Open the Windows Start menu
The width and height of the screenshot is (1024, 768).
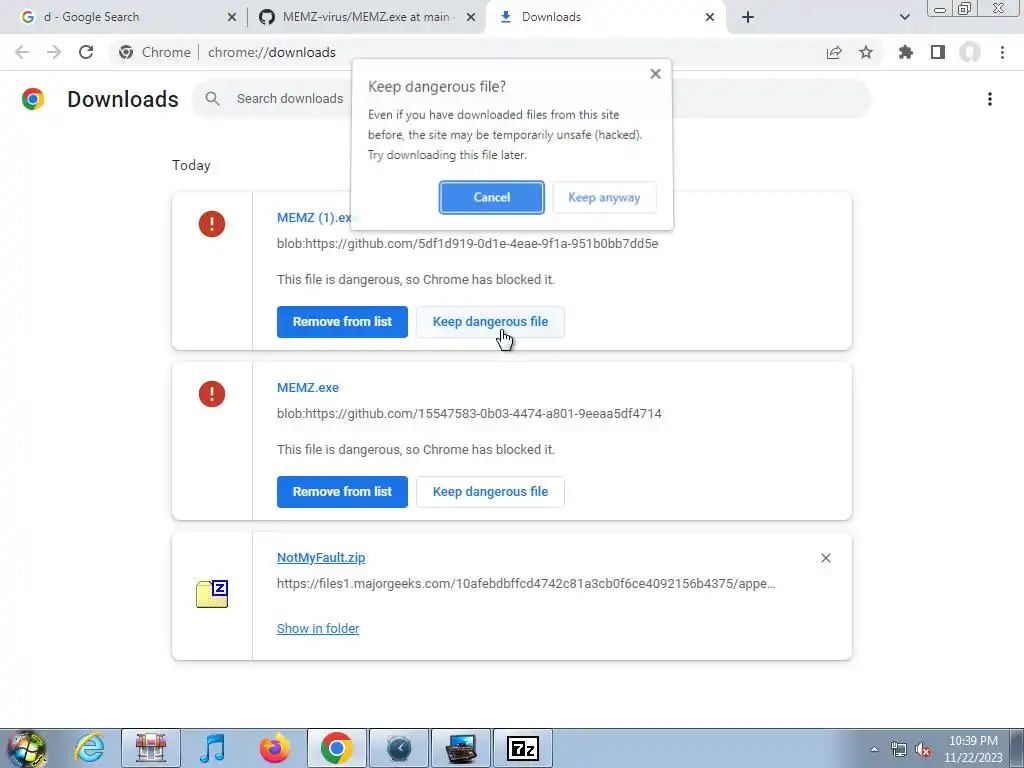pyautogui.click(x=27, y=748)
